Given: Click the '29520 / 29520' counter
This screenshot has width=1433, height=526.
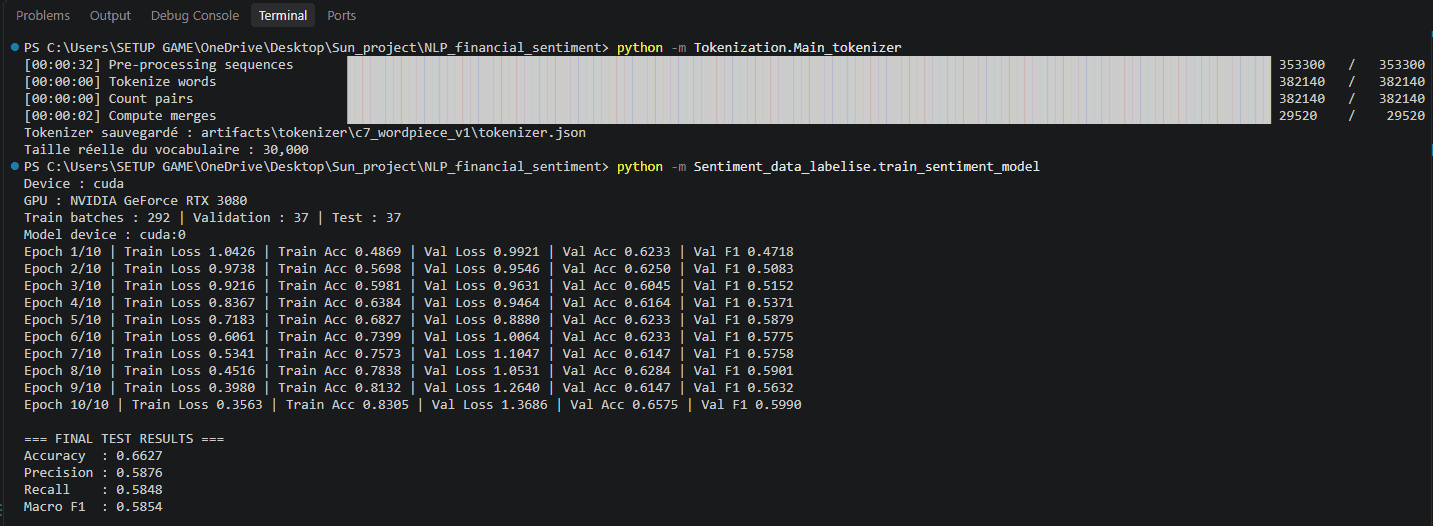Looking at the screenshot, I should click(x=1352, y=115).
